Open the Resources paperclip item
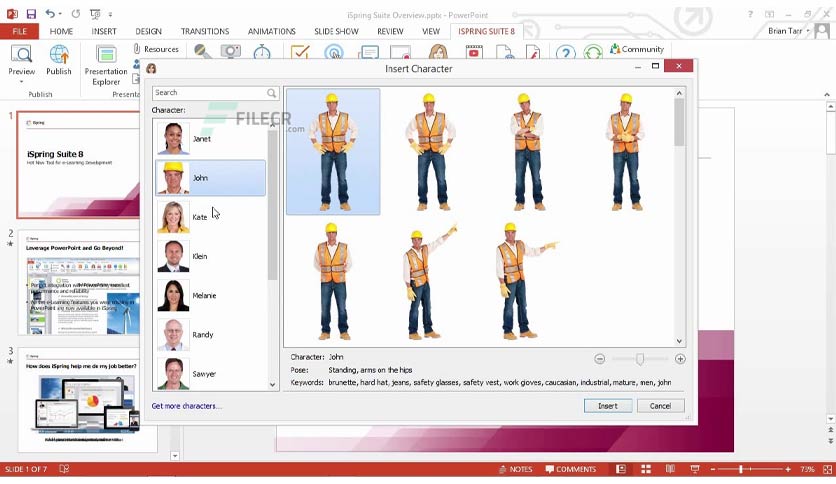The height and width of the screenshot is (484, 836). point(156,49)
